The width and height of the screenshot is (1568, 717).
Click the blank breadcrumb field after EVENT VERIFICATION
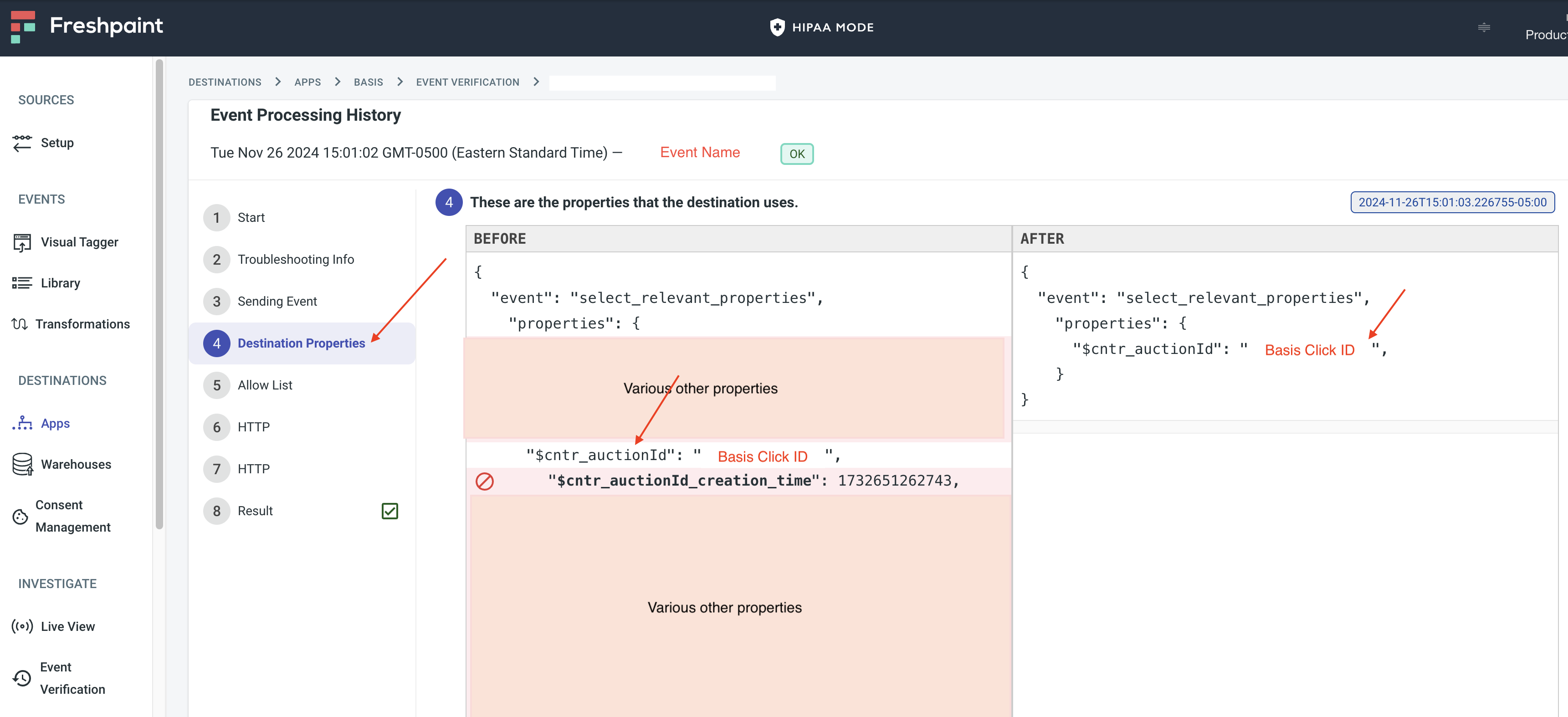(661, 83)
